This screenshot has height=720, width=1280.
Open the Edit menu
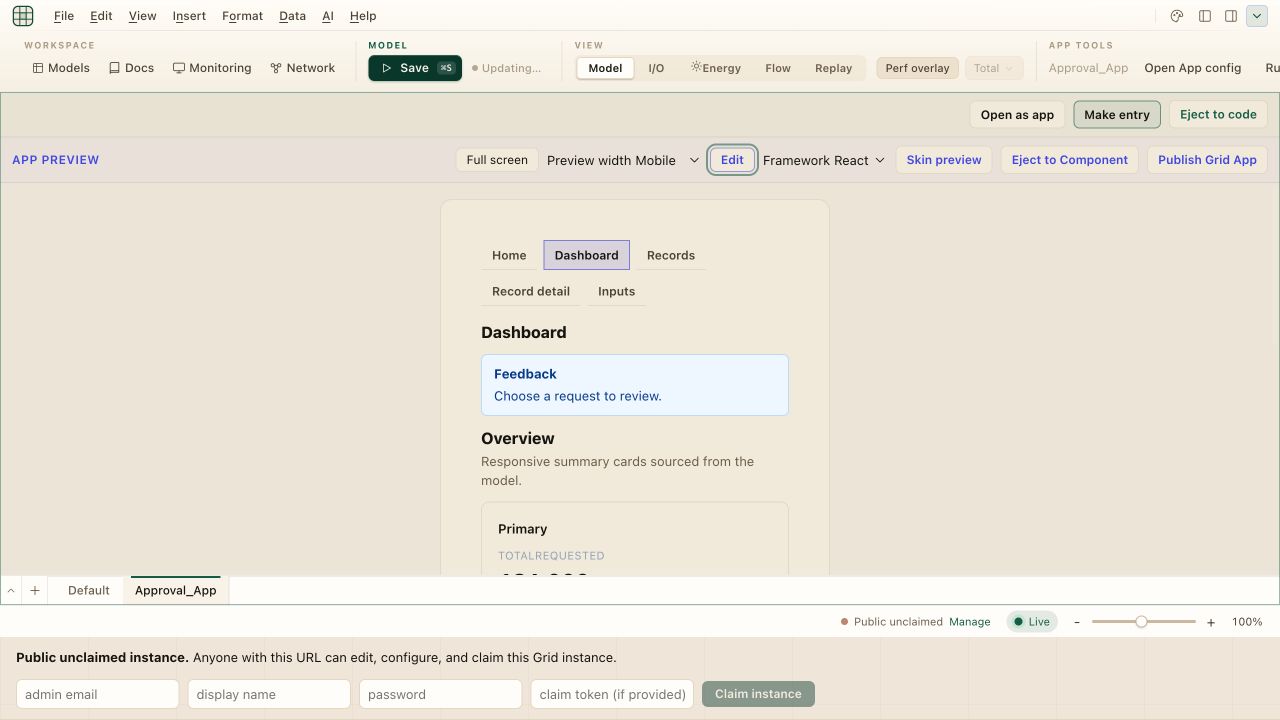coord(101,16)
